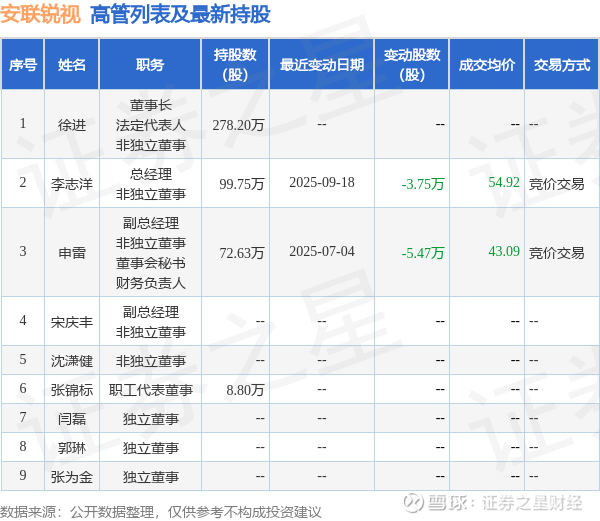Click the 雪球 logo icon

coord(414,503)
